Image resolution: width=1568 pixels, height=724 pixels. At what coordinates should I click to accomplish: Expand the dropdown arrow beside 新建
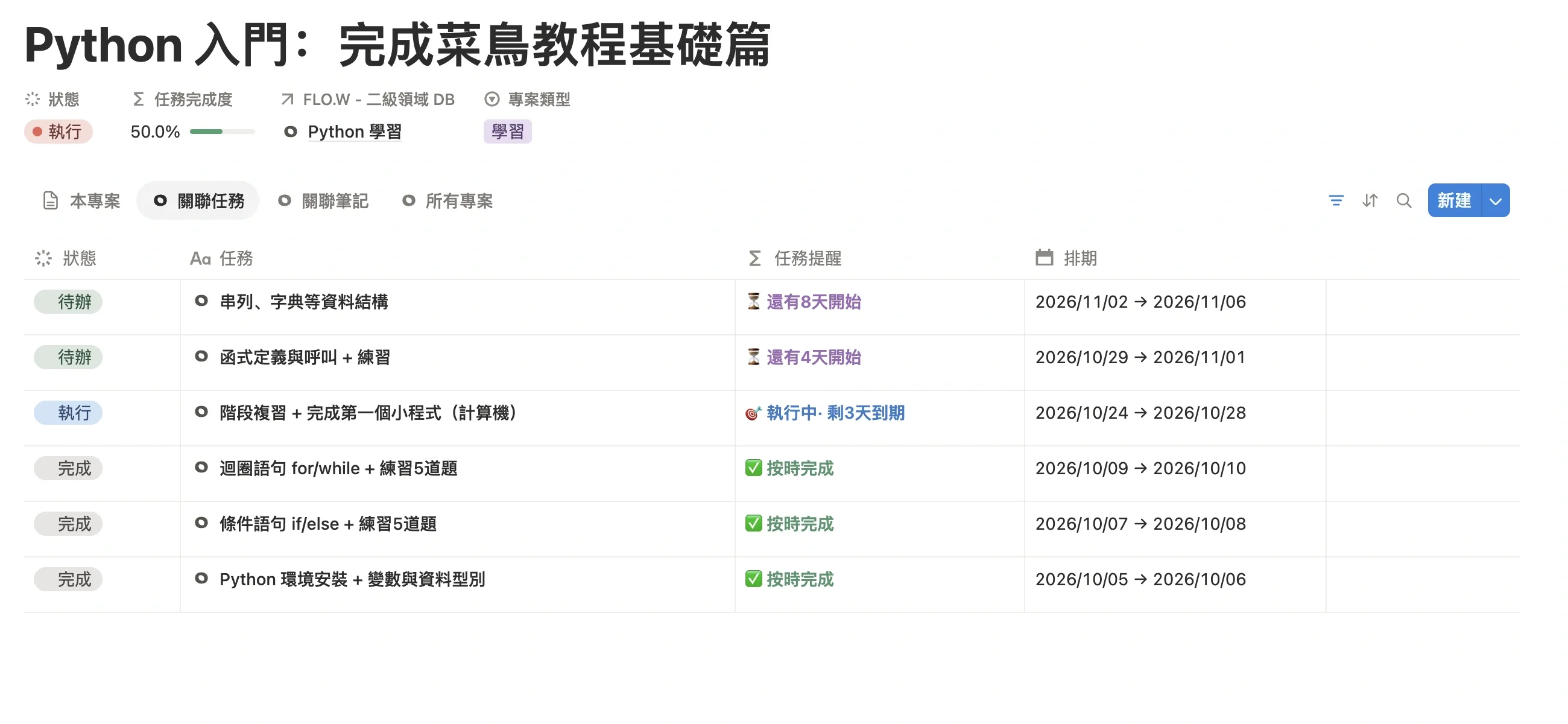click(1496, 200)
